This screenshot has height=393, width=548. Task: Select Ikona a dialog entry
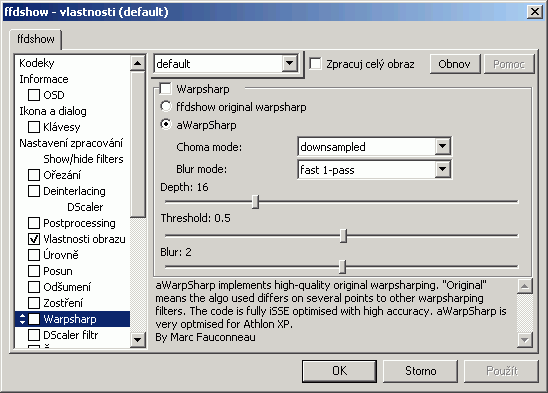(x=53, y=111)
